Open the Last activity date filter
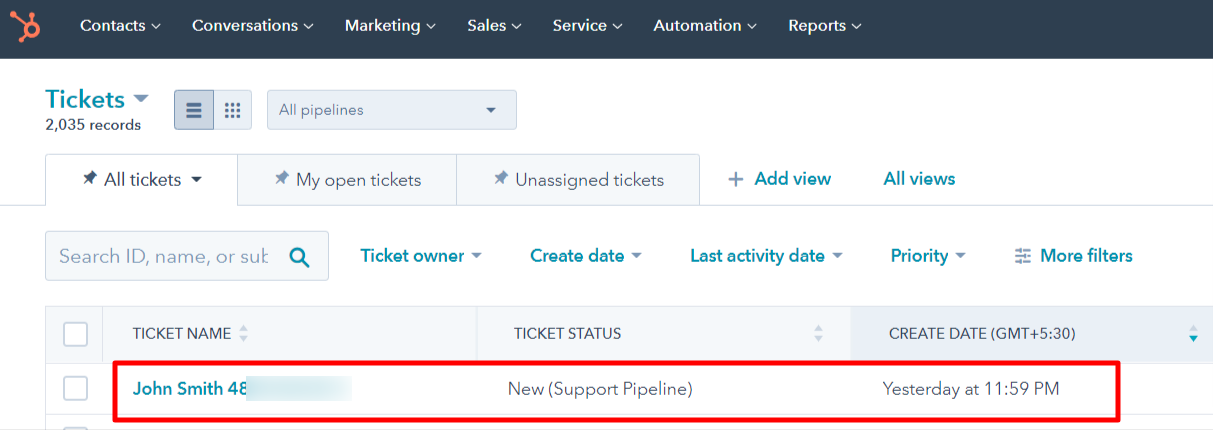The height and width of the screenshot is (430, 1213). pos(766,256)
